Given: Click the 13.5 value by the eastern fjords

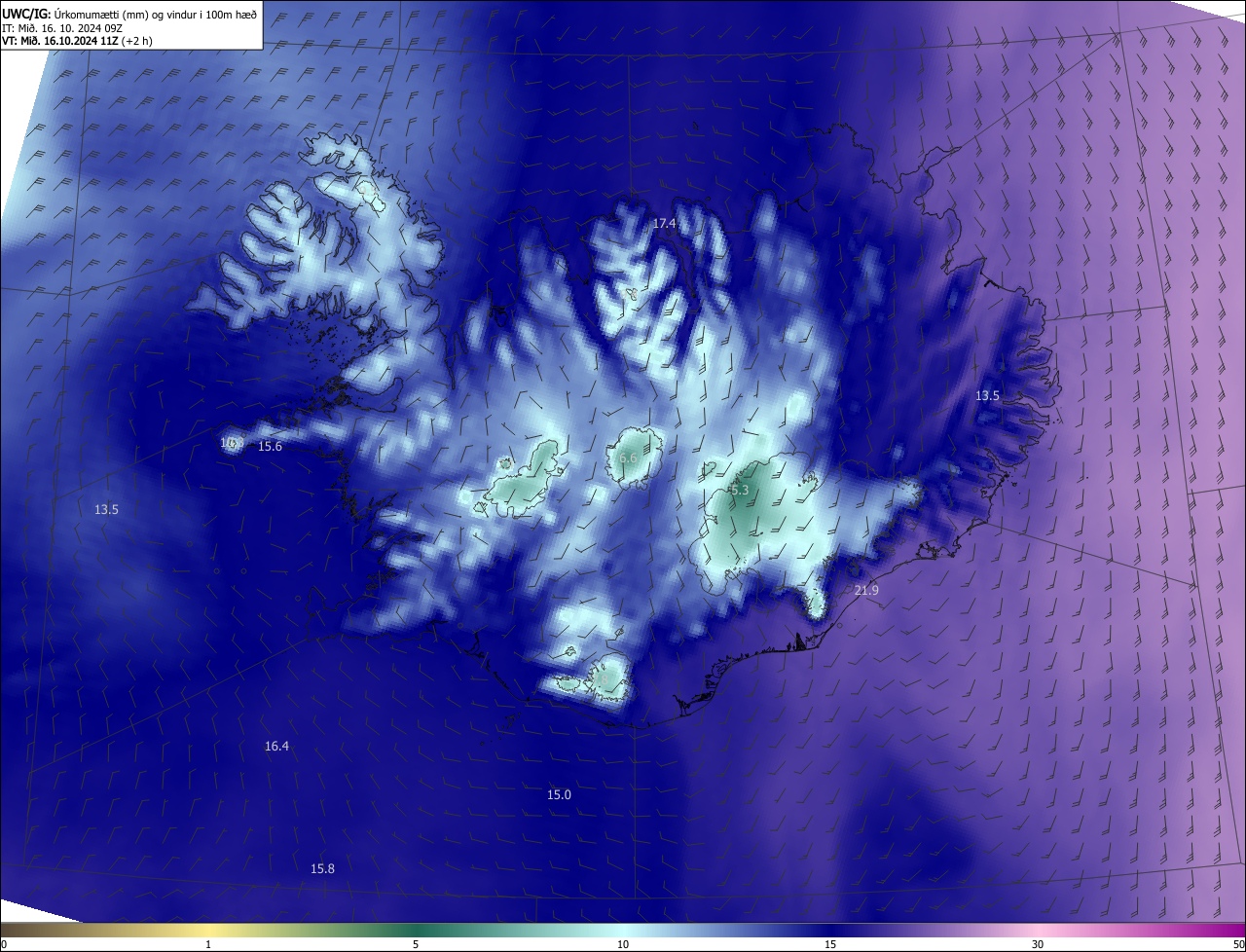Looking at the screenshot, I should [x=987, y=396].
